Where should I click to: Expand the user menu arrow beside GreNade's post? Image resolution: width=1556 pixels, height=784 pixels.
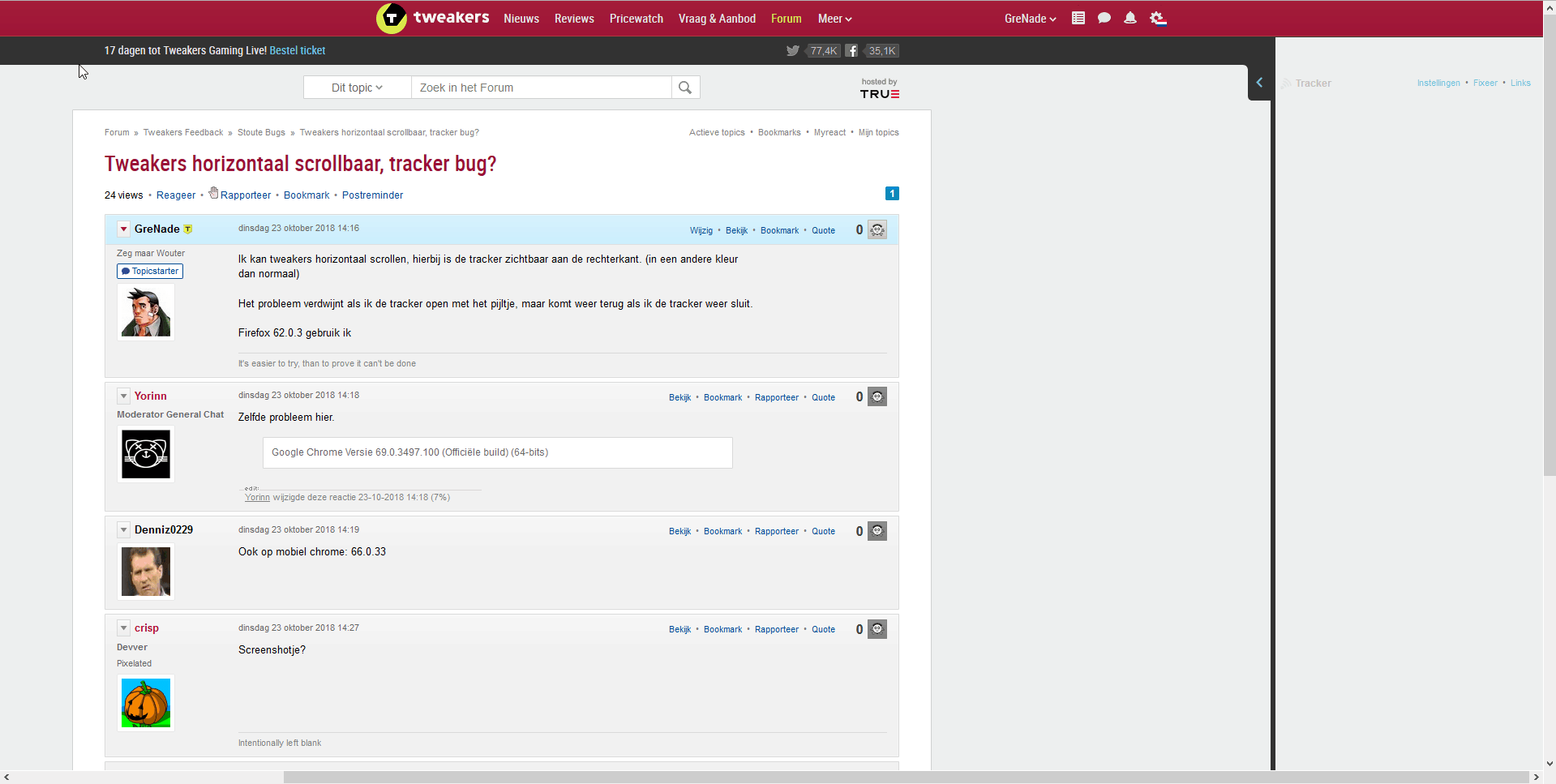123,229
